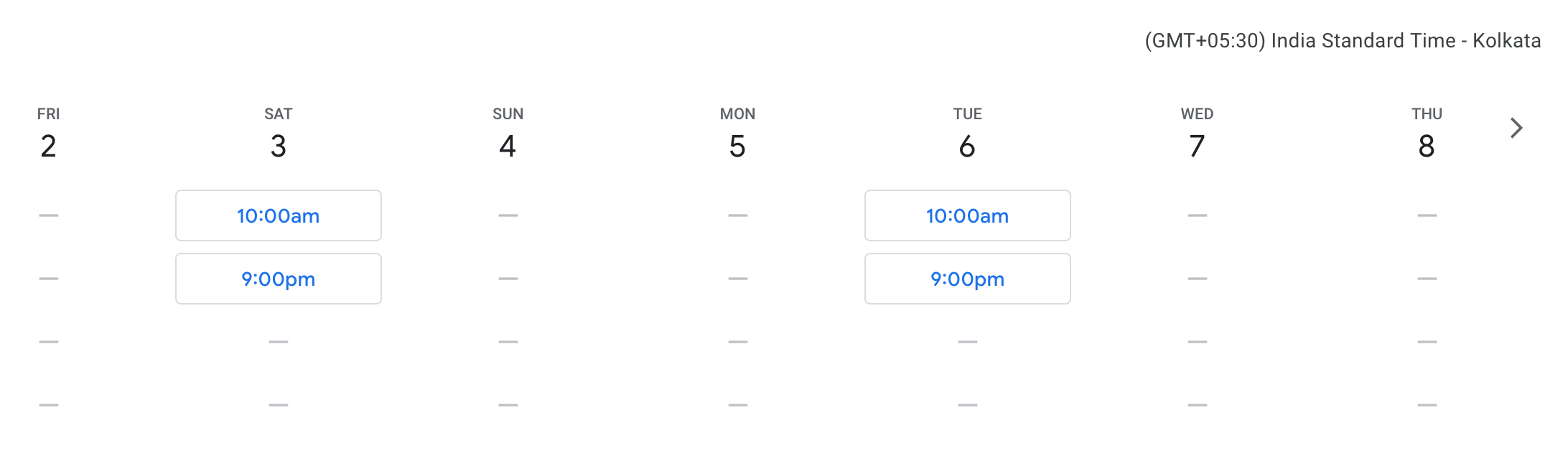The height and width of the screenshot is (464, 1568).
Task: Click the WED 7 day header
Action: 1197,134
